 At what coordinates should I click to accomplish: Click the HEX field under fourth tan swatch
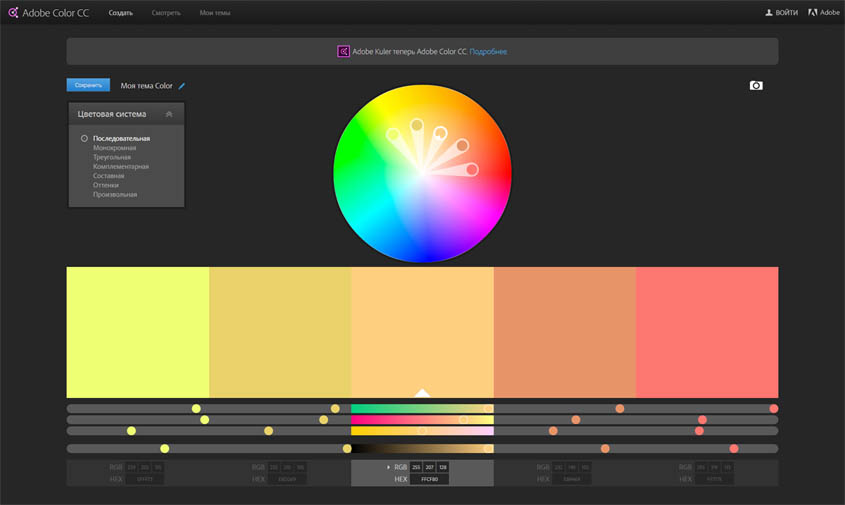click(572, 479)
